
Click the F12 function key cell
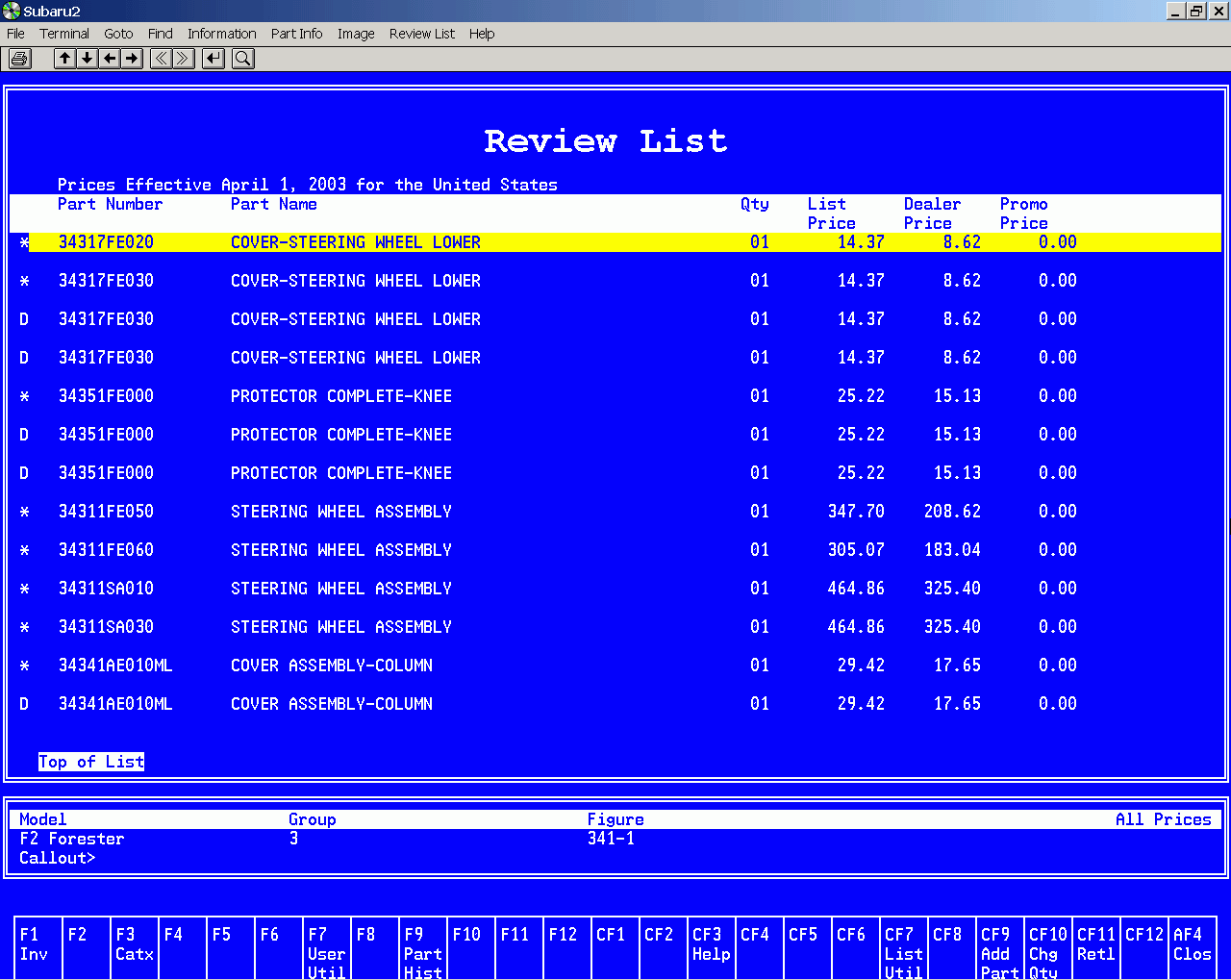pyautogui.click(x=567, y=948)
